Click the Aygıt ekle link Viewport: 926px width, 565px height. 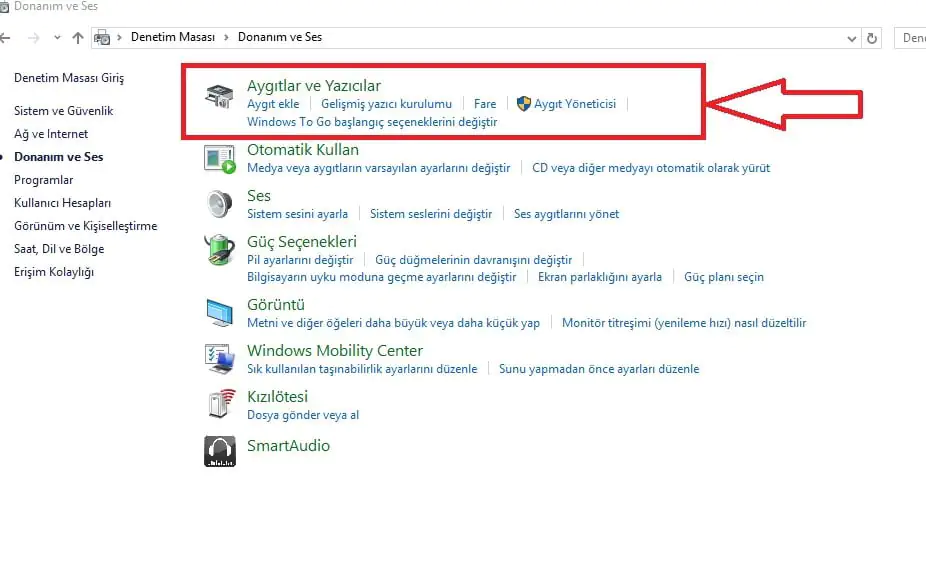(273, 104)
